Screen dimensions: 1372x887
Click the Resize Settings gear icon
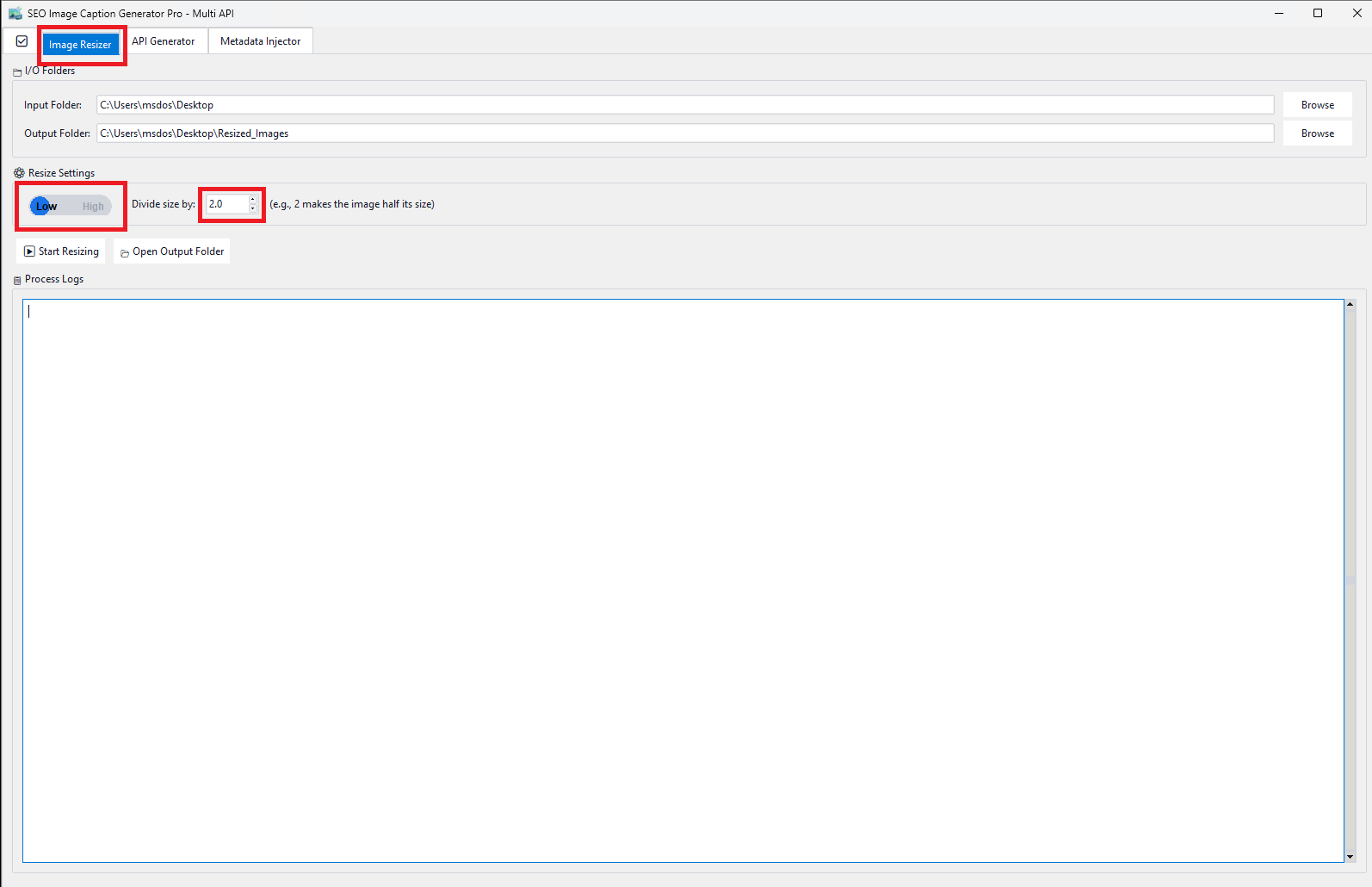click(x=19, y=173)
